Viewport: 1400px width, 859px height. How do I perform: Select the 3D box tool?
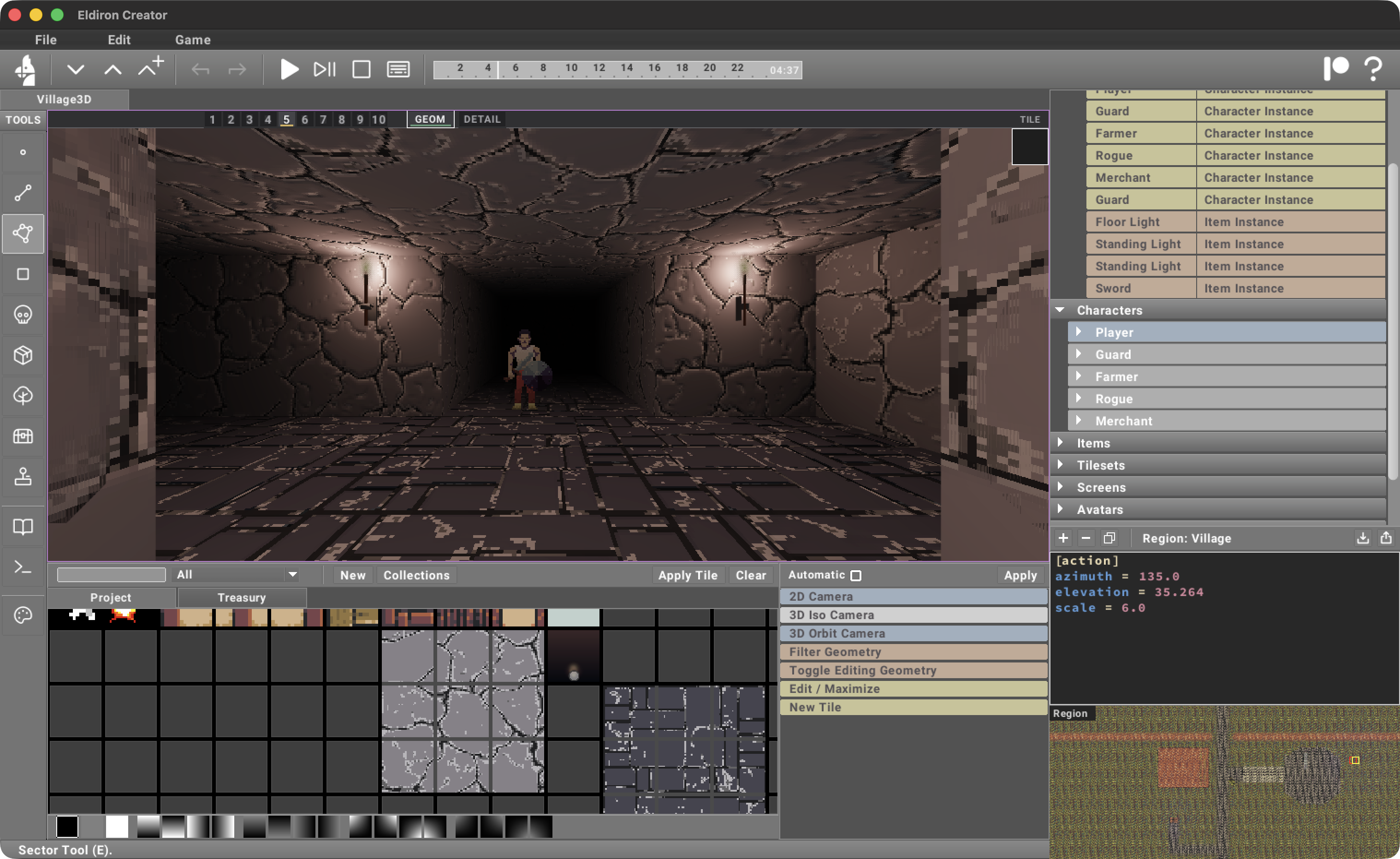tap(23, 355)
